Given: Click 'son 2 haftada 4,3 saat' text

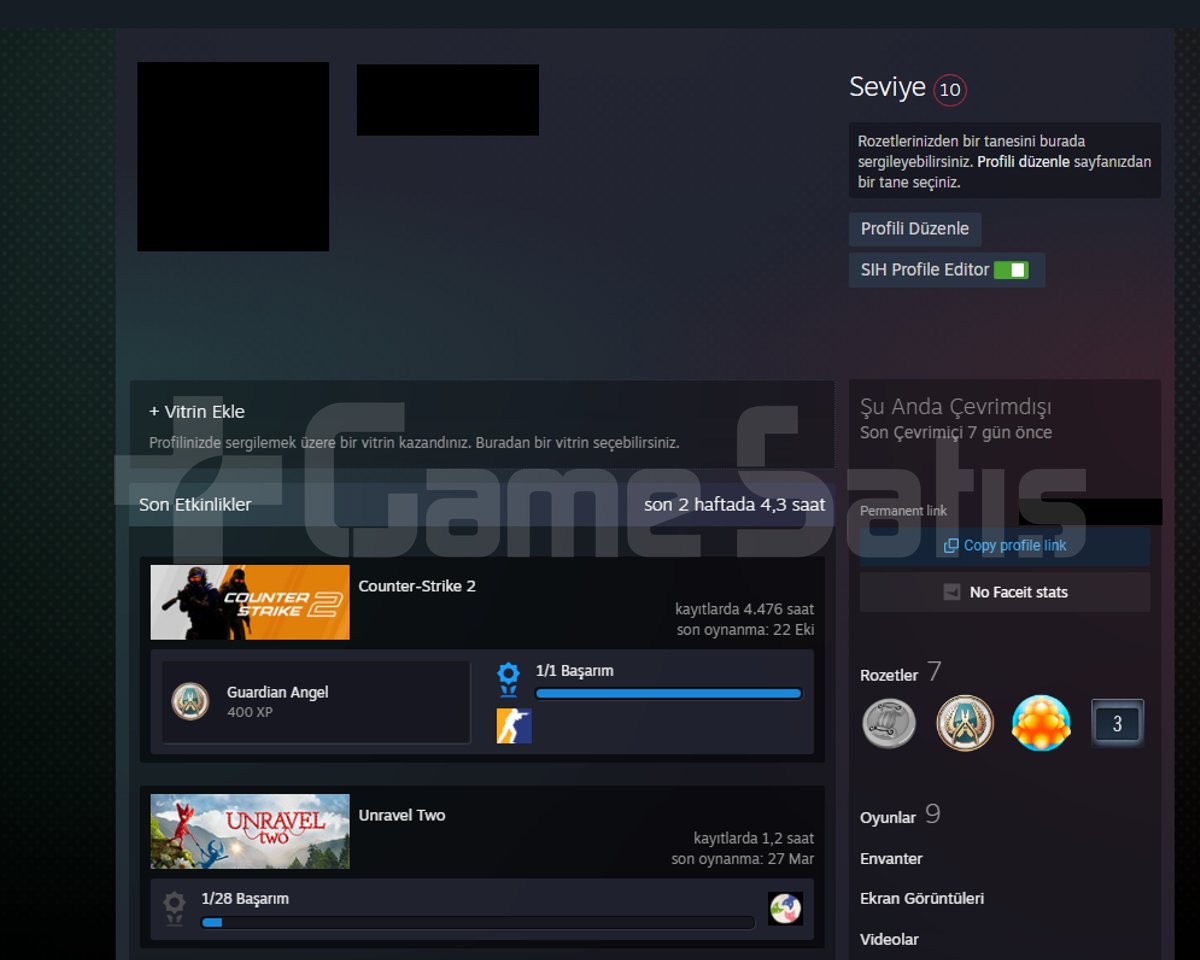Looking at the screenshot, I should coord(735,505).
